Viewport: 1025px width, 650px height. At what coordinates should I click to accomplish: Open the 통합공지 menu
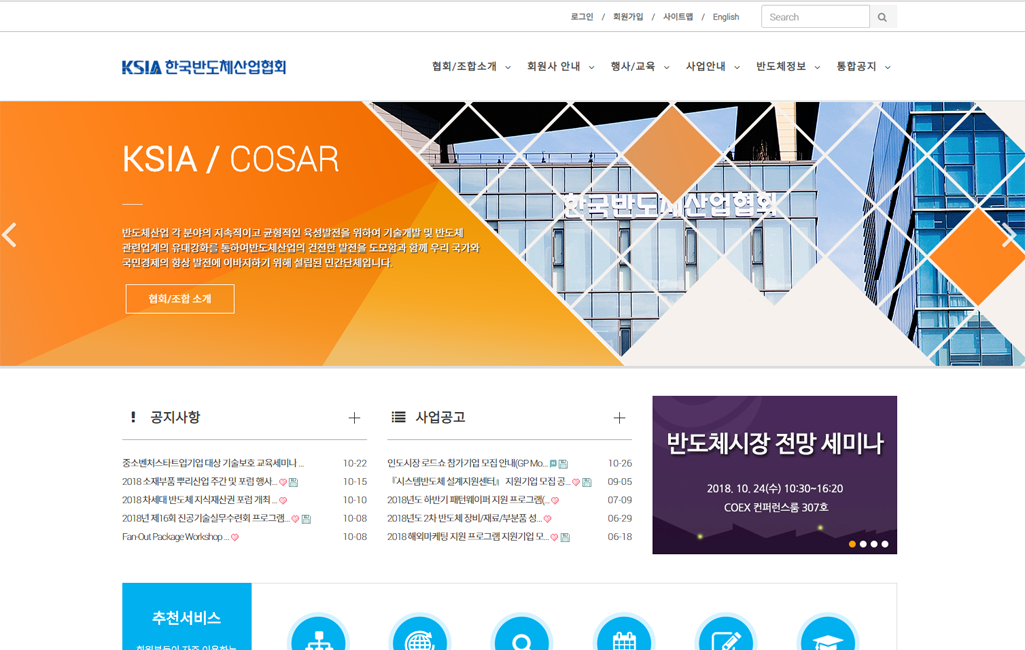coord(856,67)
